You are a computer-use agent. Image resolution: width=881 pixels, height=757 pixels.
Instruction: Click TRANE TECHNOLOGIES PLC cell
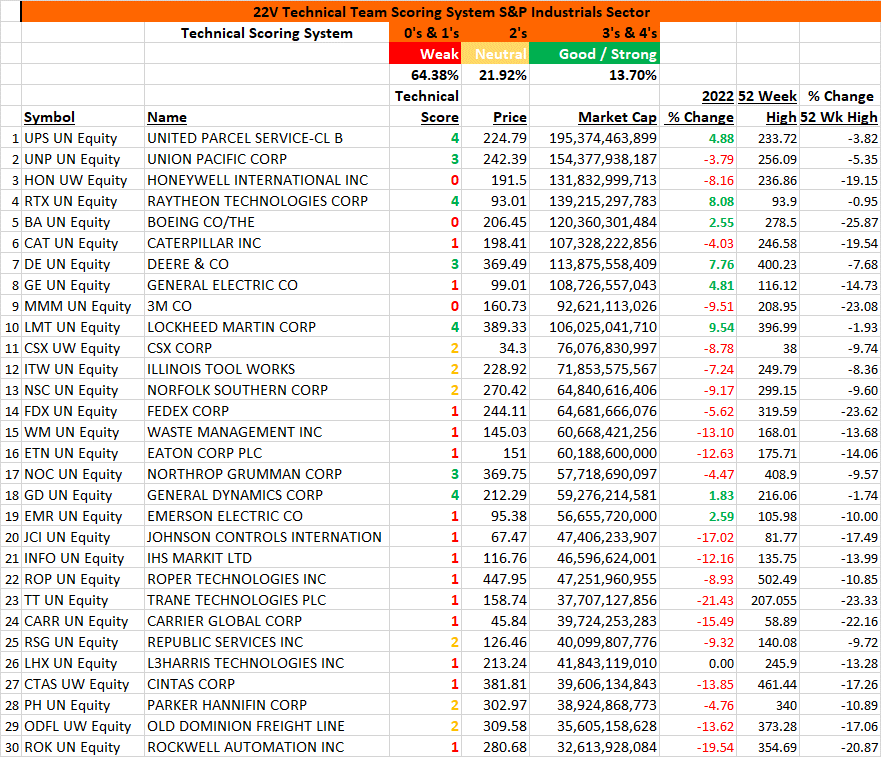[266, 600]
